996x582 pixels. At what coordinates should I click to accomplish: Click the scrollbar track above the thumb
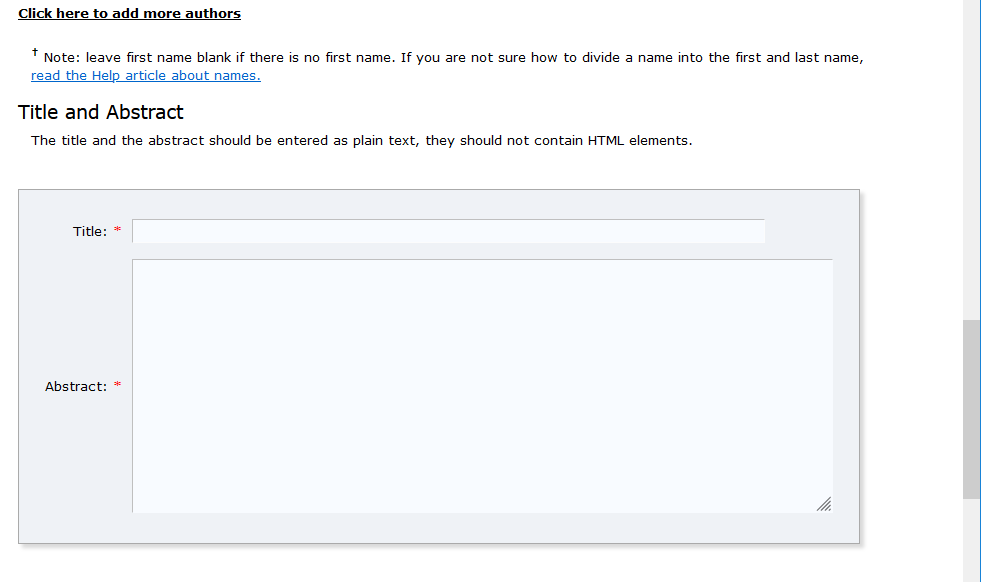971,159
